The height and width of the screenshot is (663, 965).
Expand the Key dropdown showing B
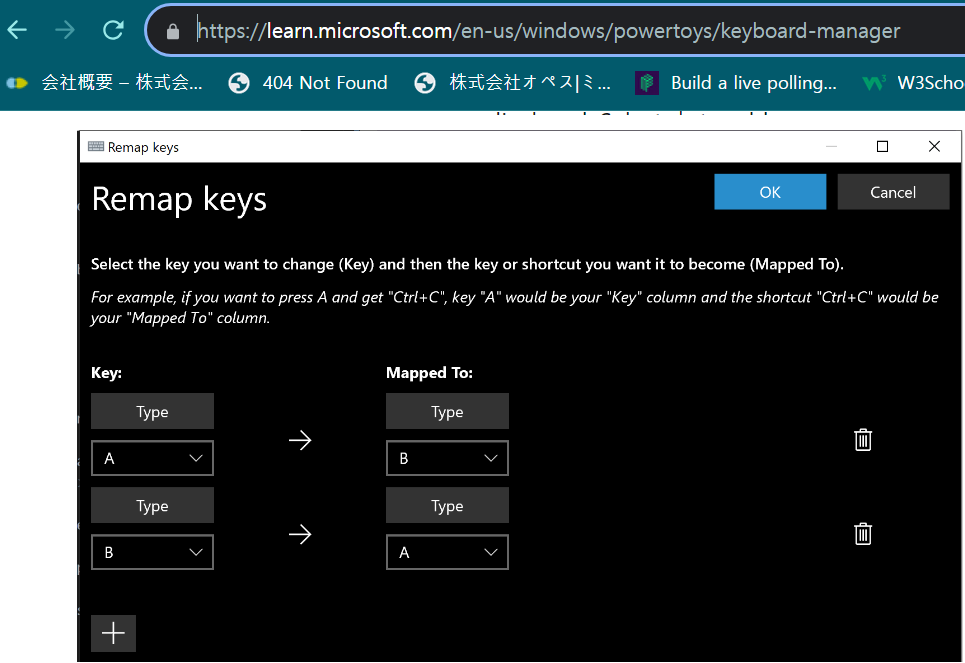(152, 552)
